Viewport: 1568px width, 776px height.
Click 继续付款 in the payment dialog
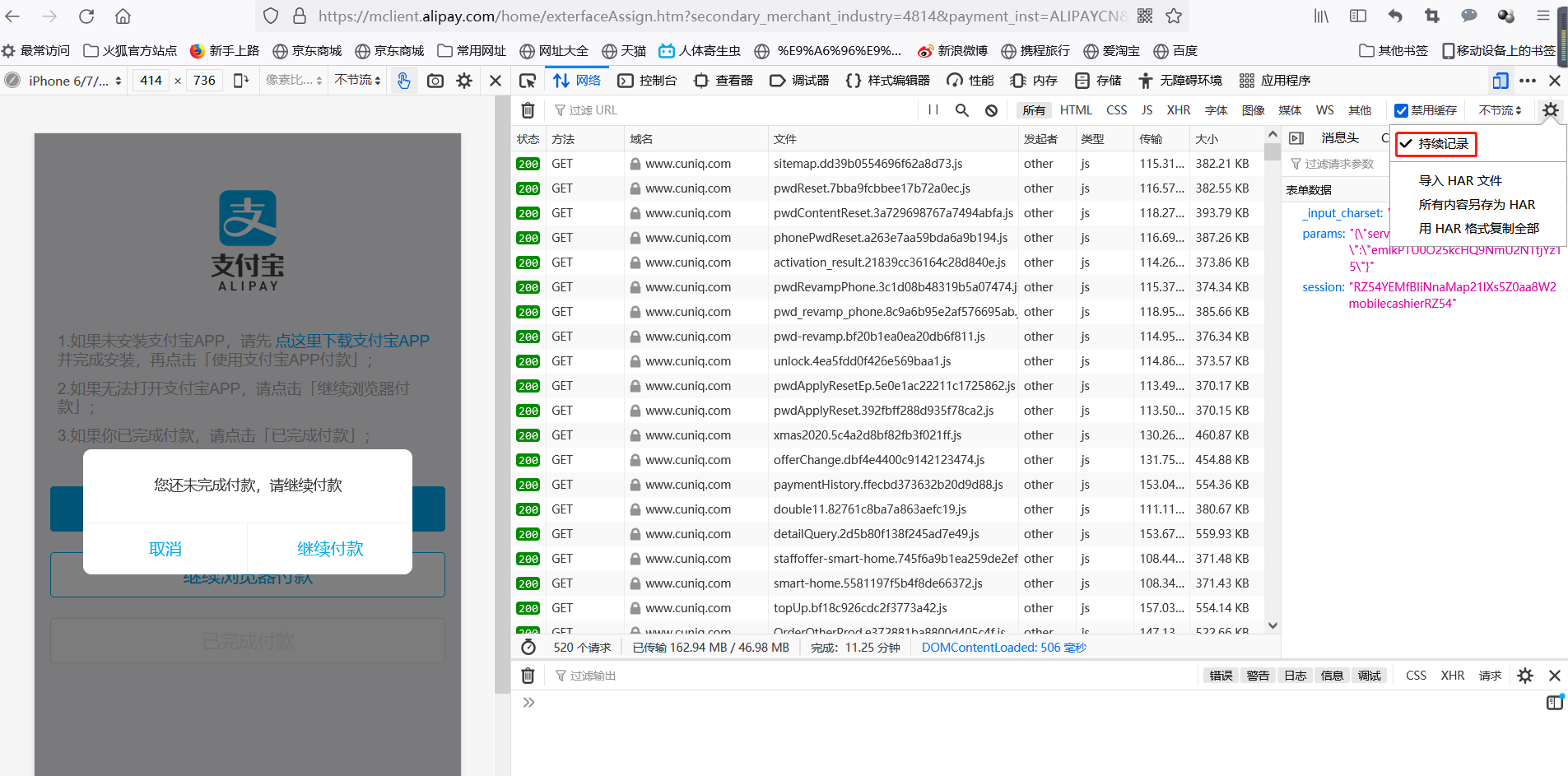click(330, 549)
